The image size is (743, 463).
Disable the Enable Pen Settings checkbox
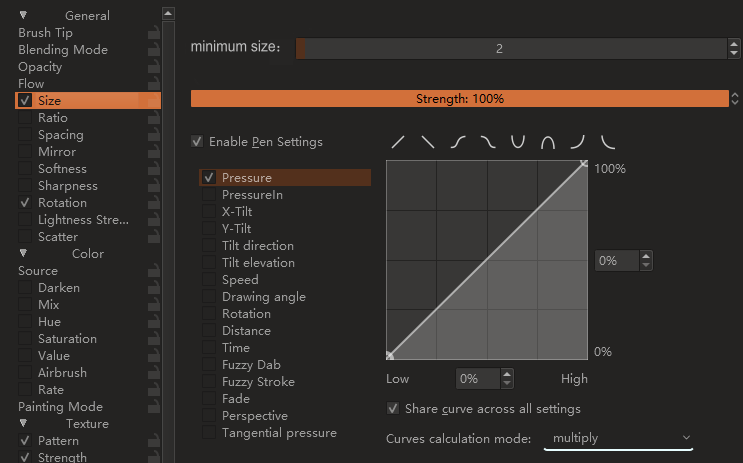click(197, 142)
